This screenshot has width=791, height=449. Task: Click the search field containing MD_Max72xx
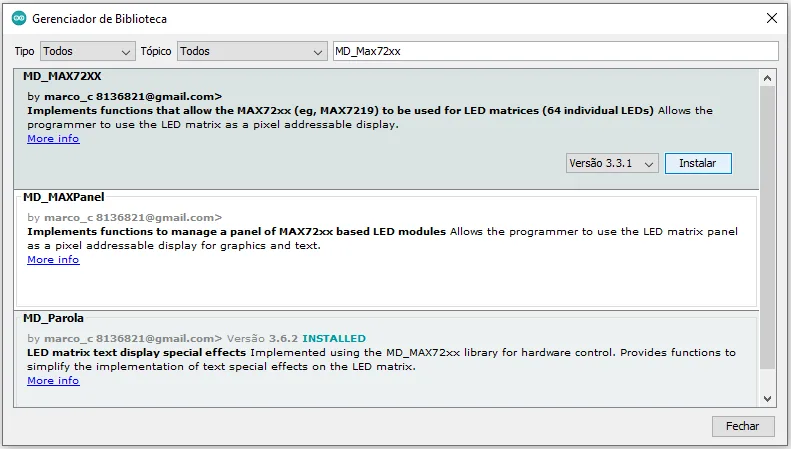point(555,51)
